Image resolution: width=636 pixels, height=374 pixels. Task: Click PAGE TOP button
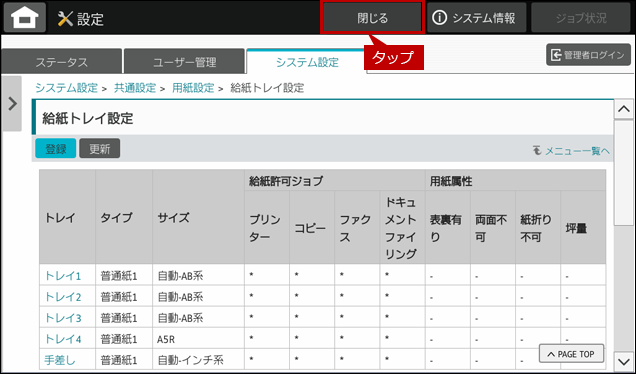pyautogui.click(x=571, y=354)
